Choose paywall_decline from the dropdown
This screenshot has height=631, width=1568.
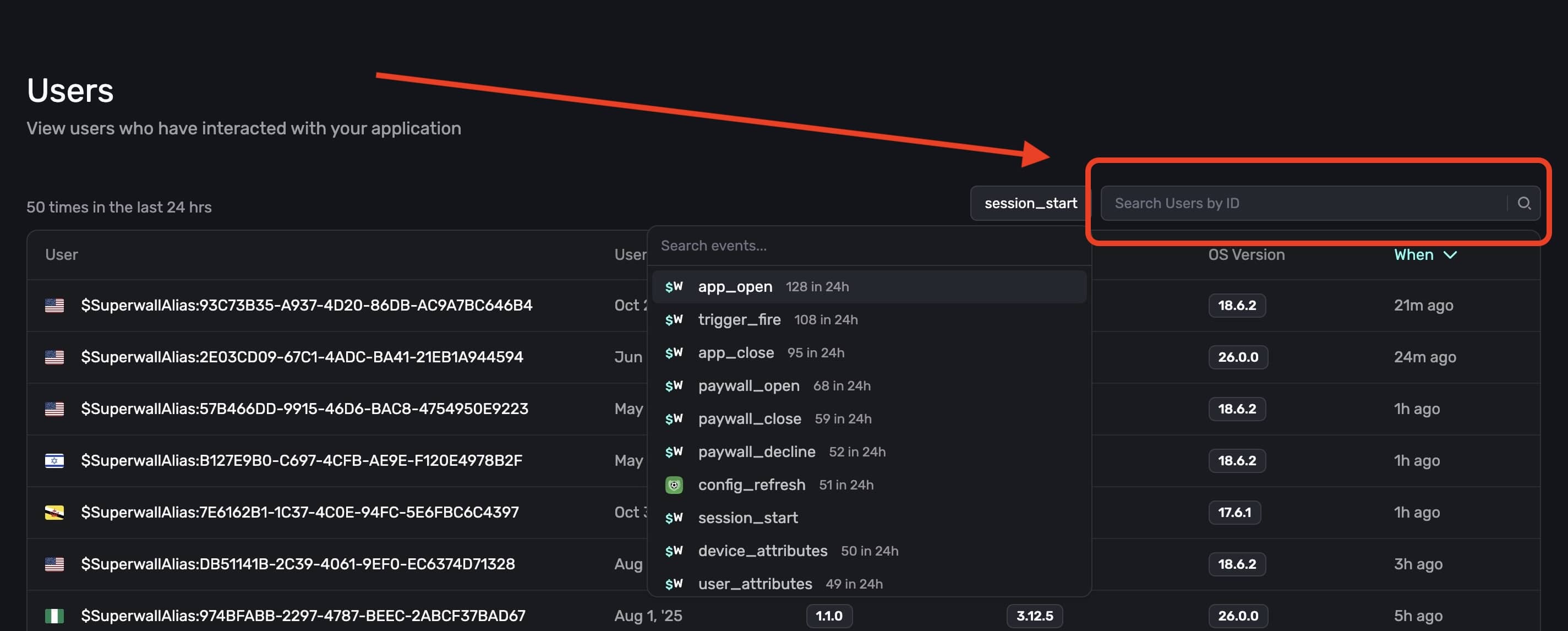(x=756, y=452)
